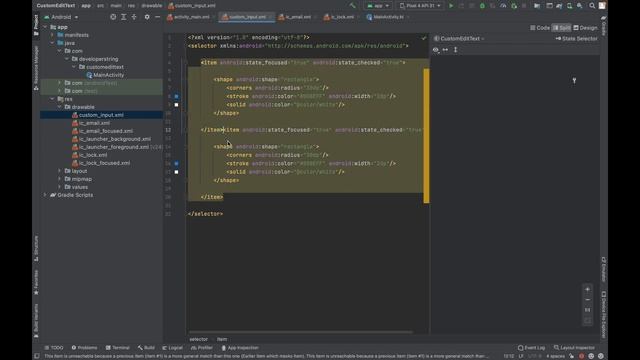This screenshot has width=640, height=360.
Task: Open the Favorites tool window
Action: coord(36,282)
